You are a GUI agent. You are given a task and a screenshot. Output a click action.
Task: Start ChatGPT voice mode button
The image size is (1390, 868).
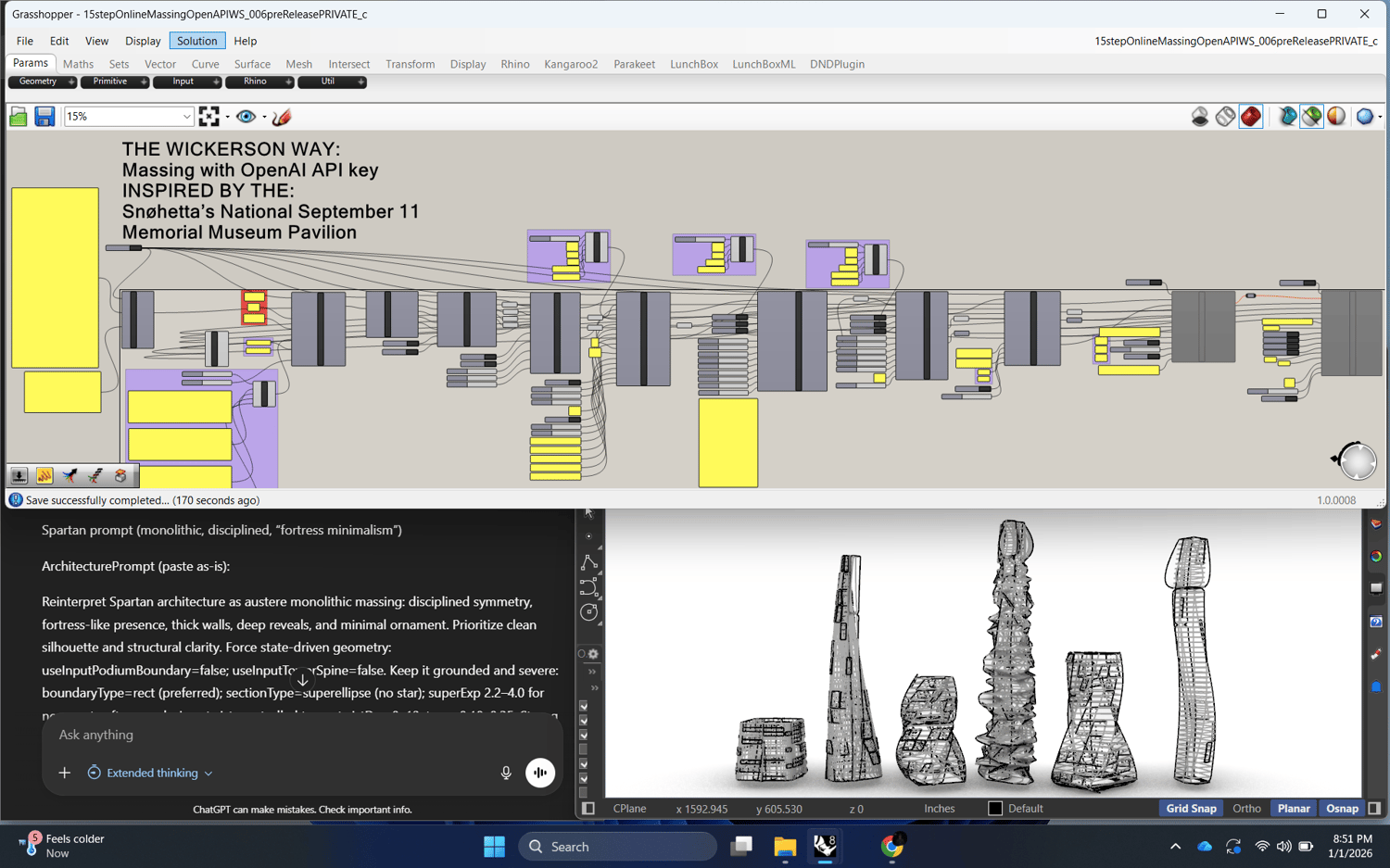[x=540, y=773]
